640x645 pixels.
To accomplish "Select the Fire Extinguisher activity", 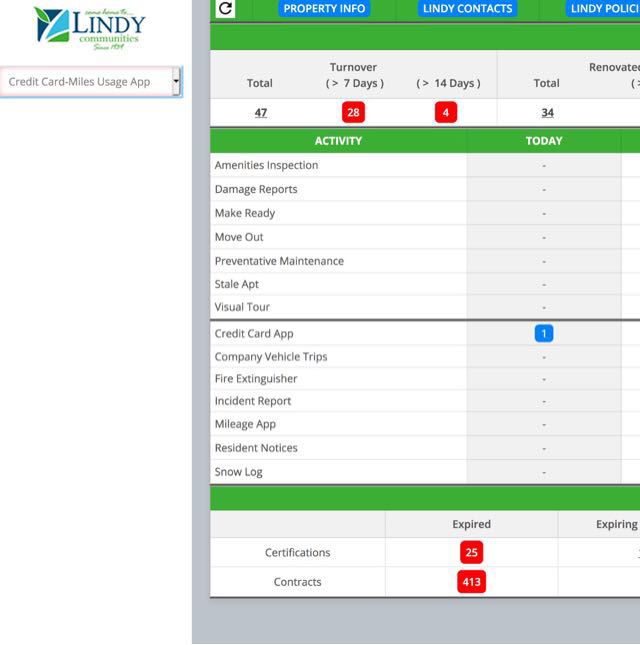I will (x=255, y=379).
